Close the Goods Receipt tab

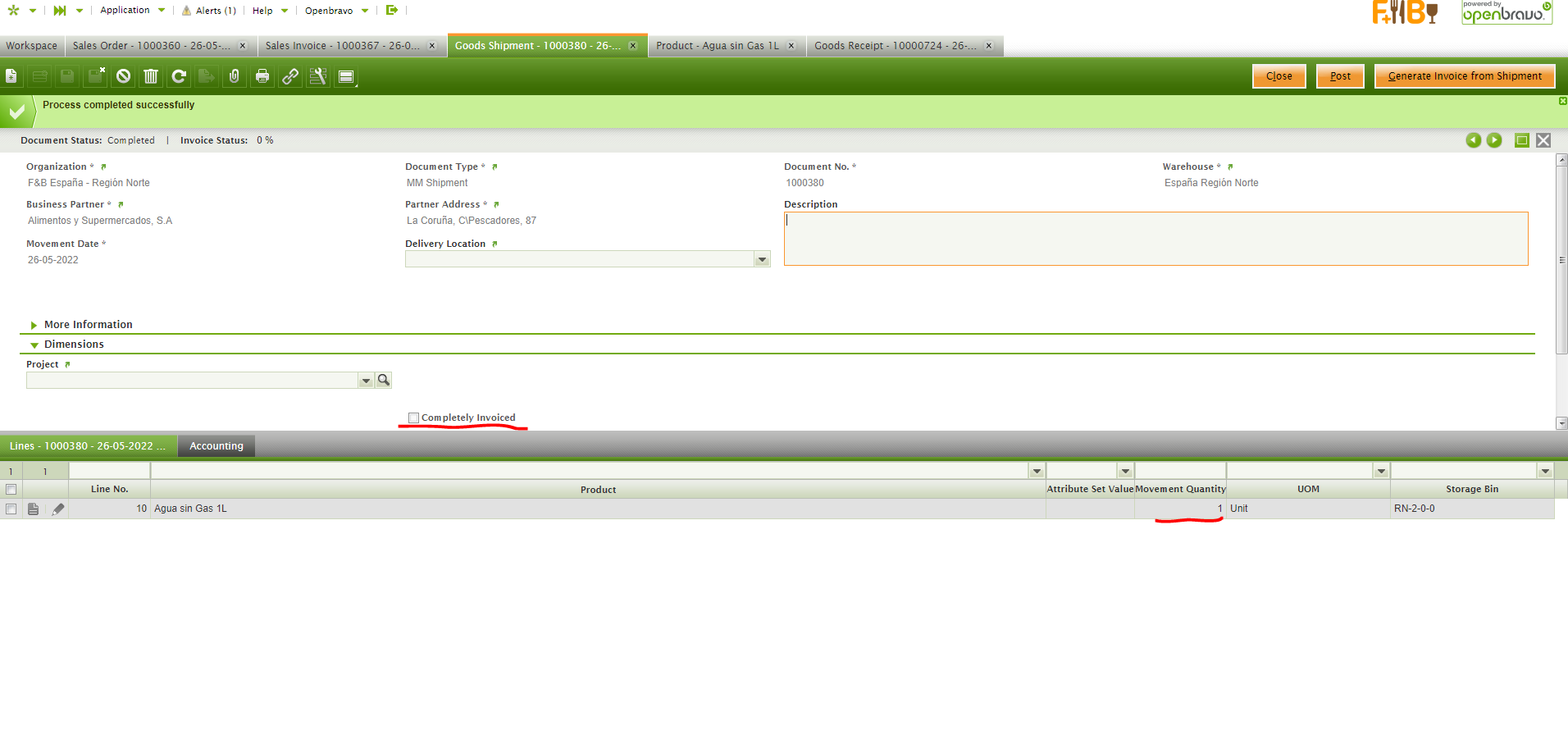click(989, 46)
